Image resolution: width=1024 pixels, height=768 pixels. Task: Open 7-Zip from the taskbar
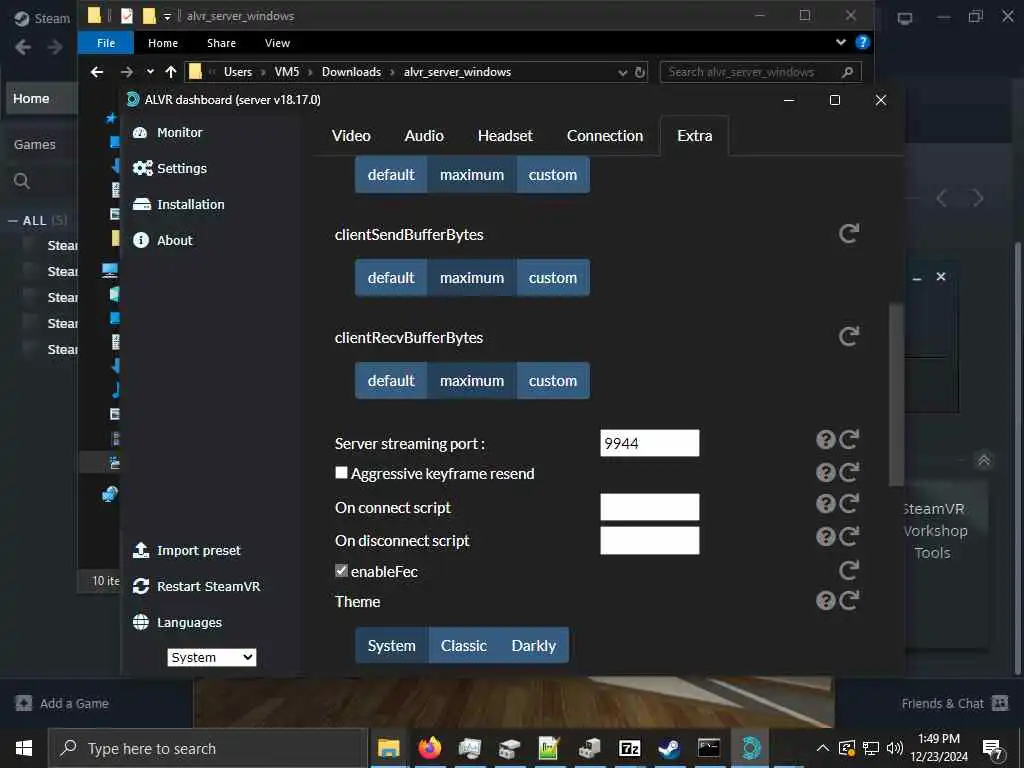tap(630, 748)
